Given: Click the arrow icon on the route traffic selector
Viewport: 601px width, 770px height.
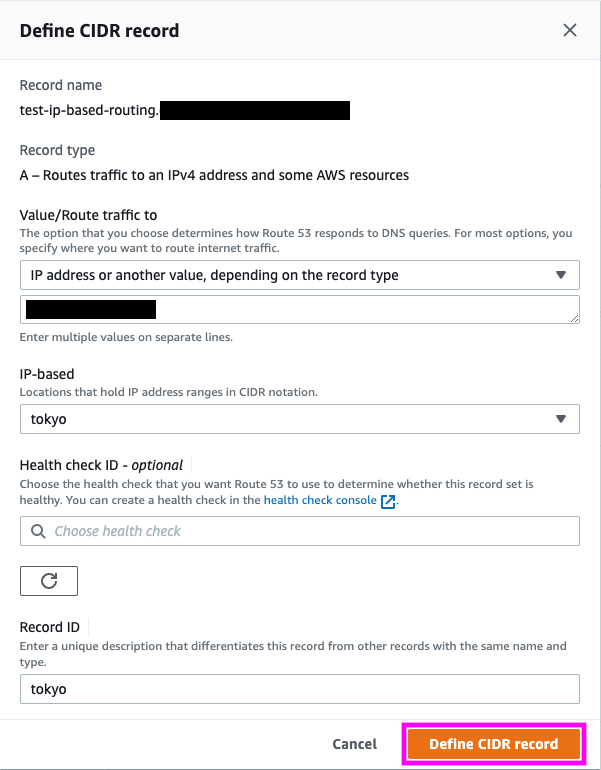Looking at the screenshot, I should click(x=561, y=275).
